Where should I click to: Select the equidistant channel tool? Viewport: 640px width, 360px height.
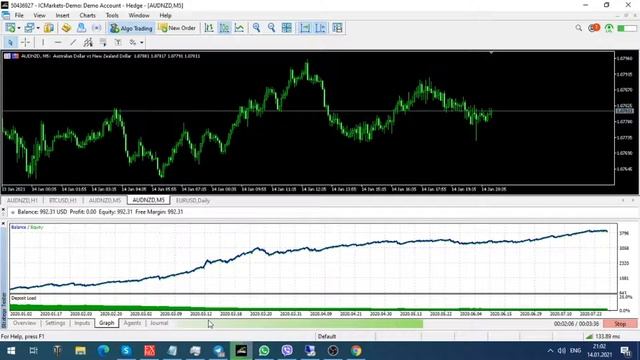[x=88, y=42]
